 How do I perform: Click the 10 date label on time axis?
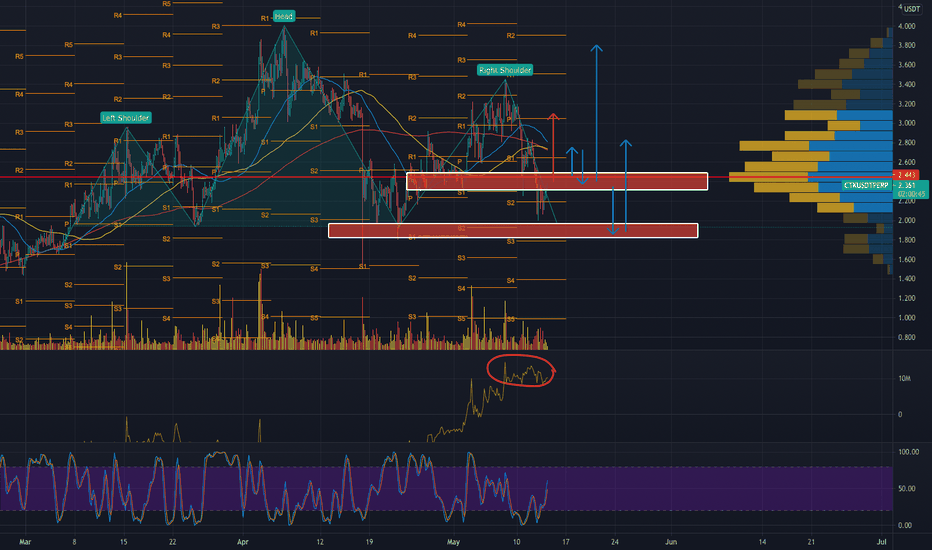point(517,542)
